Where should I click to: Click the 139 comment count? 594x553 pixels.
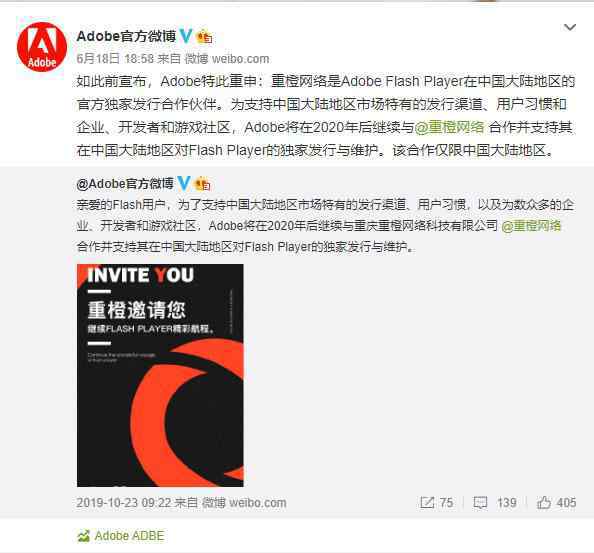click(506, 503)
